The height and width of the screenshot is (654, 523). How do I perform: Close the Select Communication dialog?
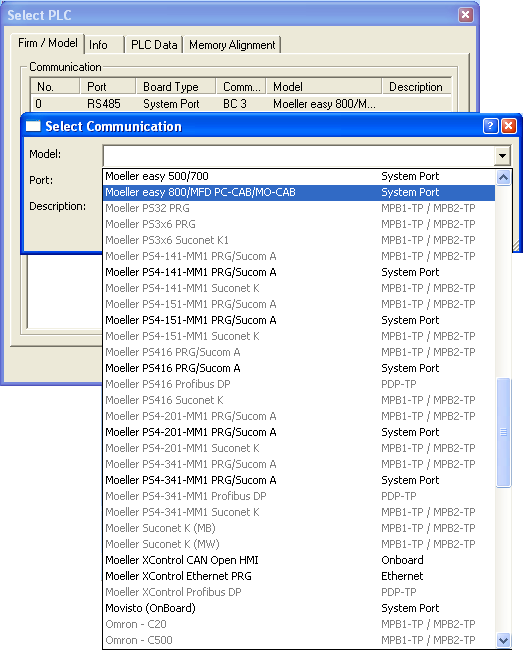(x=508, y=126)
